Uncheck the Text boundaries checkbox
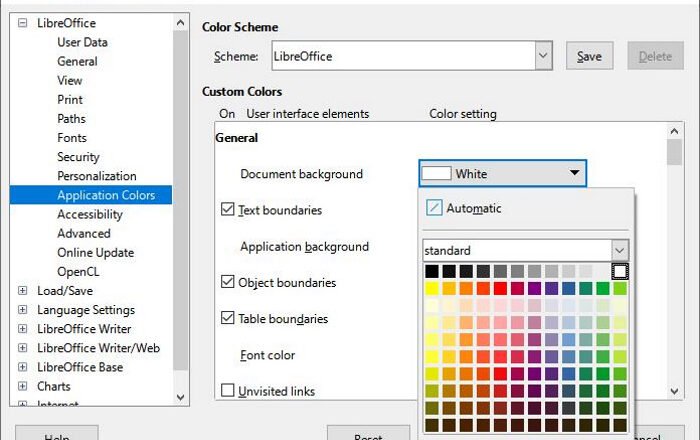 228,209
